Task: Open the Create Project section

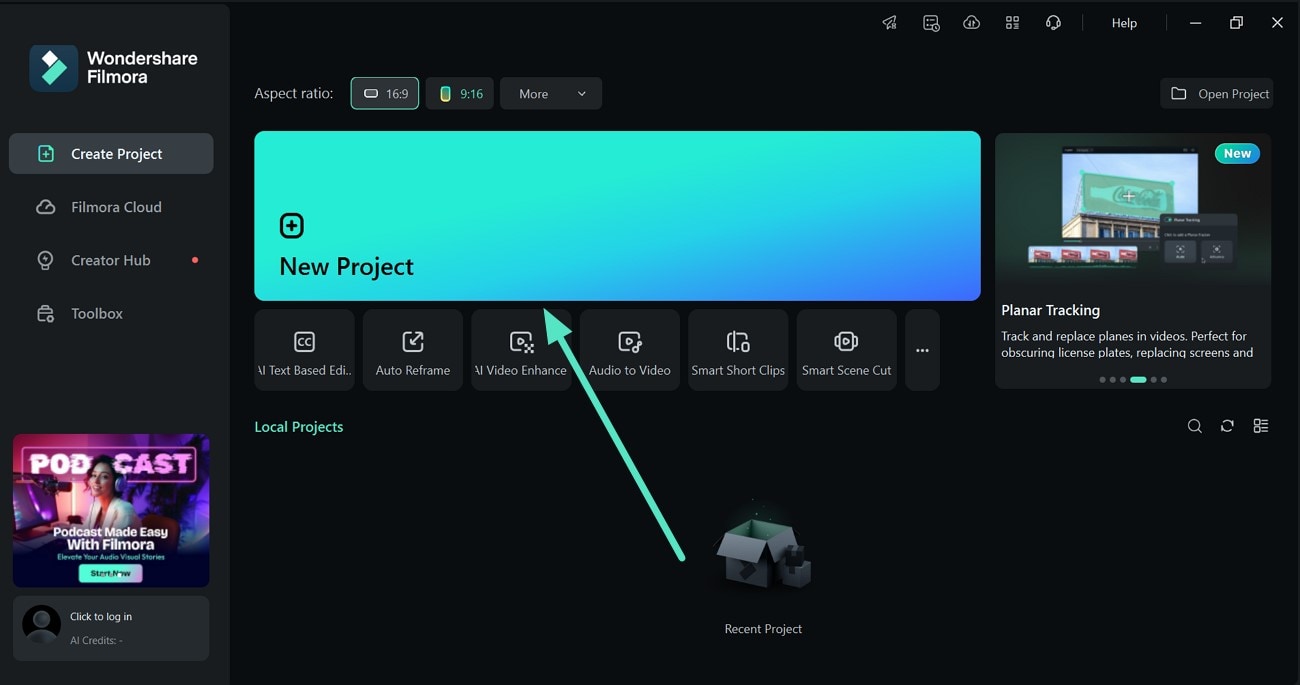Action: tap(111, 154)
